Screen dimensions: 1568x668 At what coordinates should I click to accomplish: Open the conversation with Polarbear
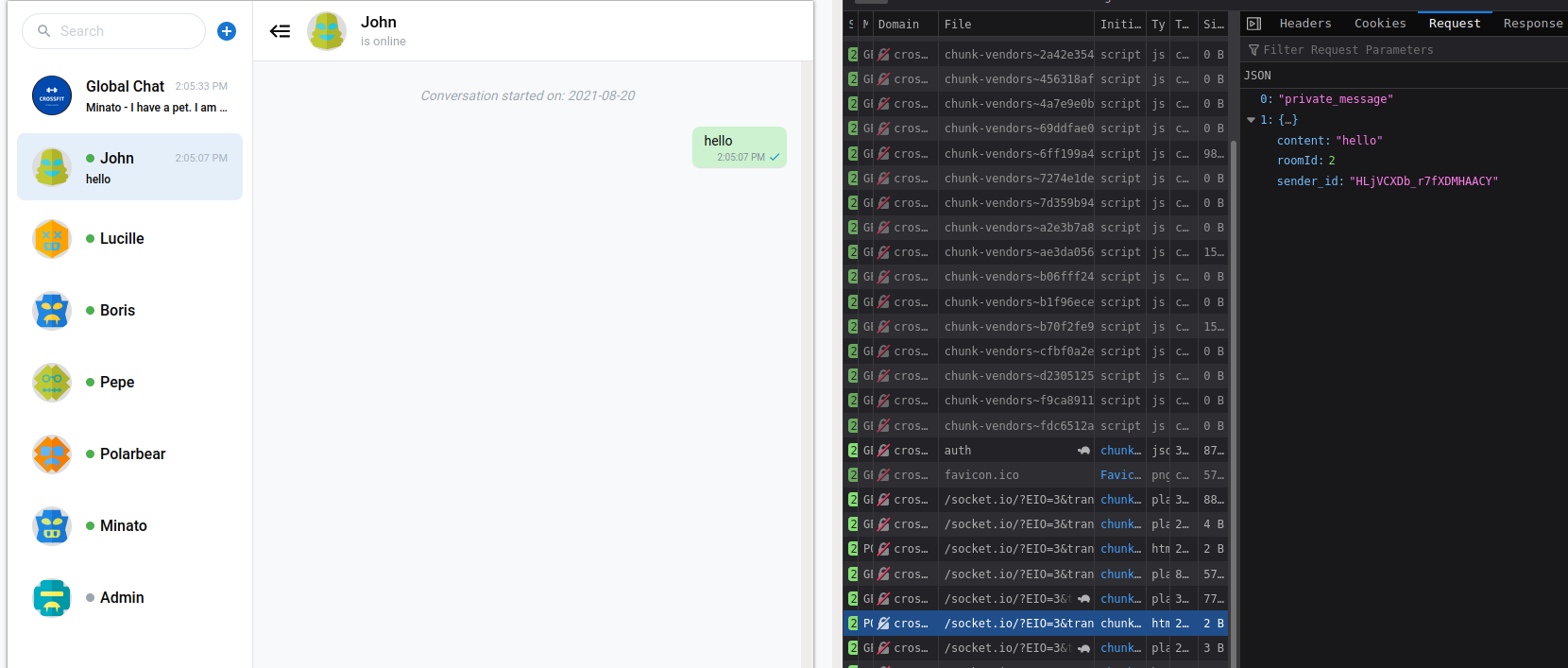131,454
